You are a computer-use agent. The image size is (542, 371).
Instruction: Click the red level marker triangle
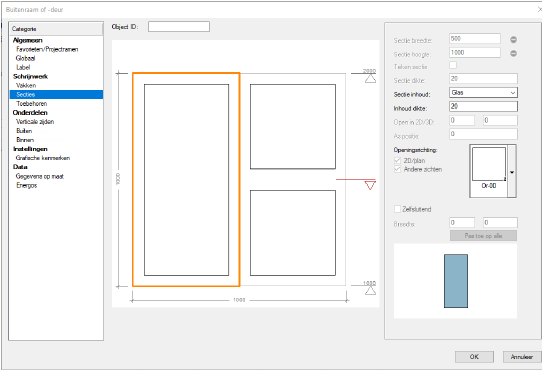tap(370, 186)
